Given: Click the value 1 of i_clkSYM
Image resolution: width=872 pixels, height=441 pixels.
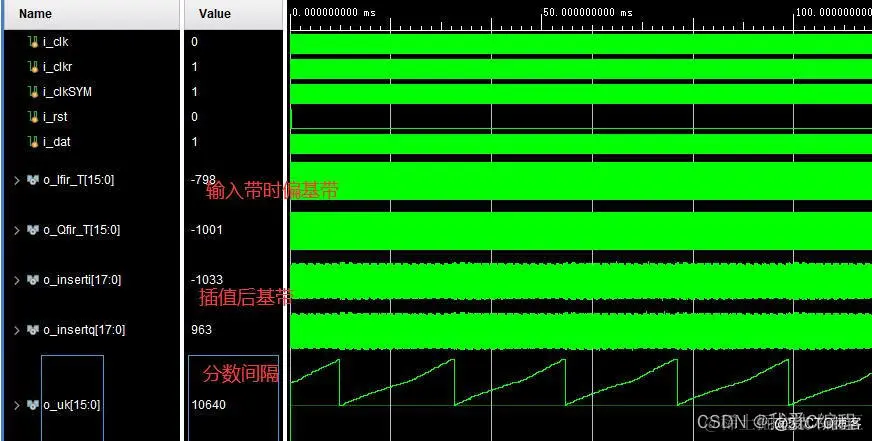Looking at the screenshot, I should 195,92.
